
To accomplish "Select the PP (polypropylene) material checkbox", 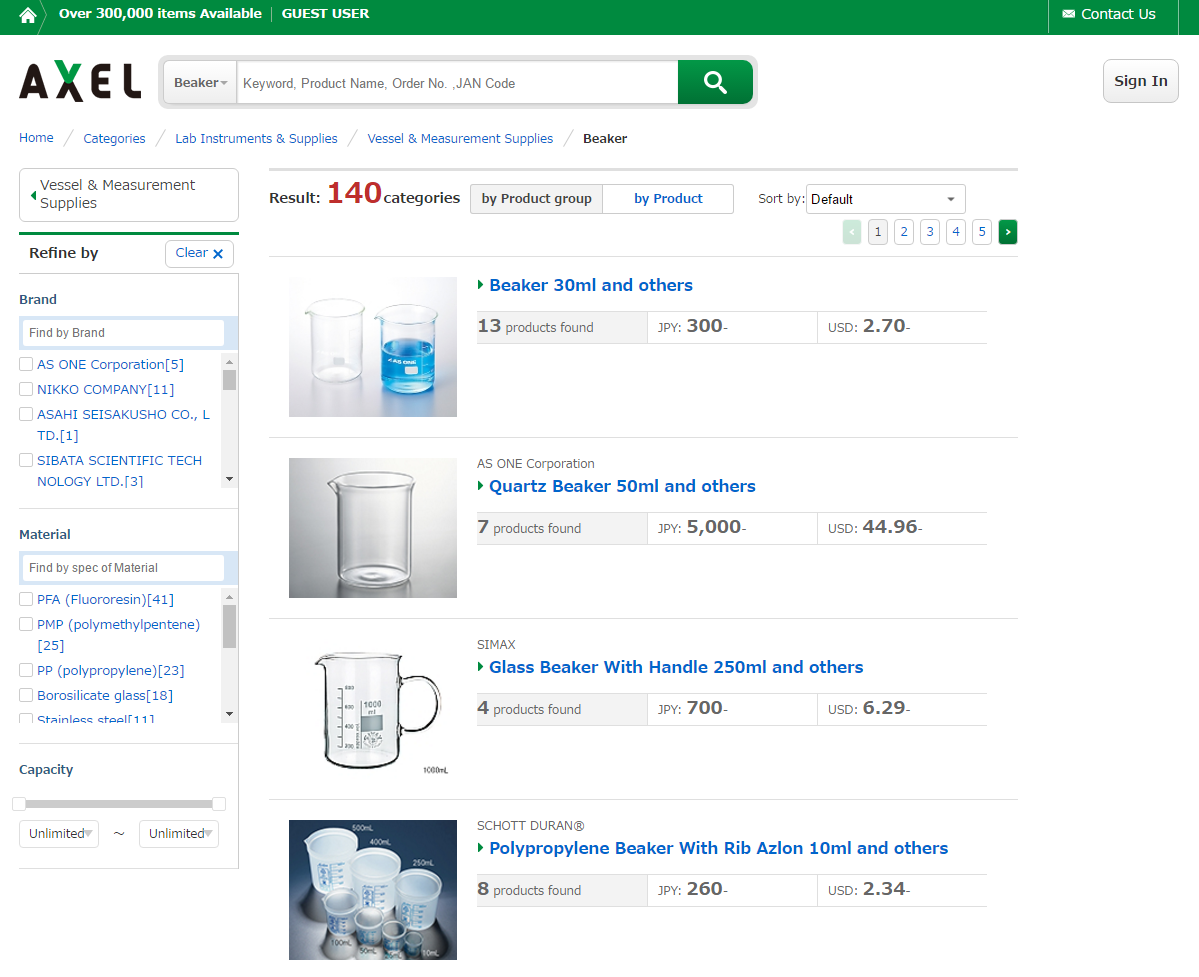I will pyautogui.click(x=26, y=670).
